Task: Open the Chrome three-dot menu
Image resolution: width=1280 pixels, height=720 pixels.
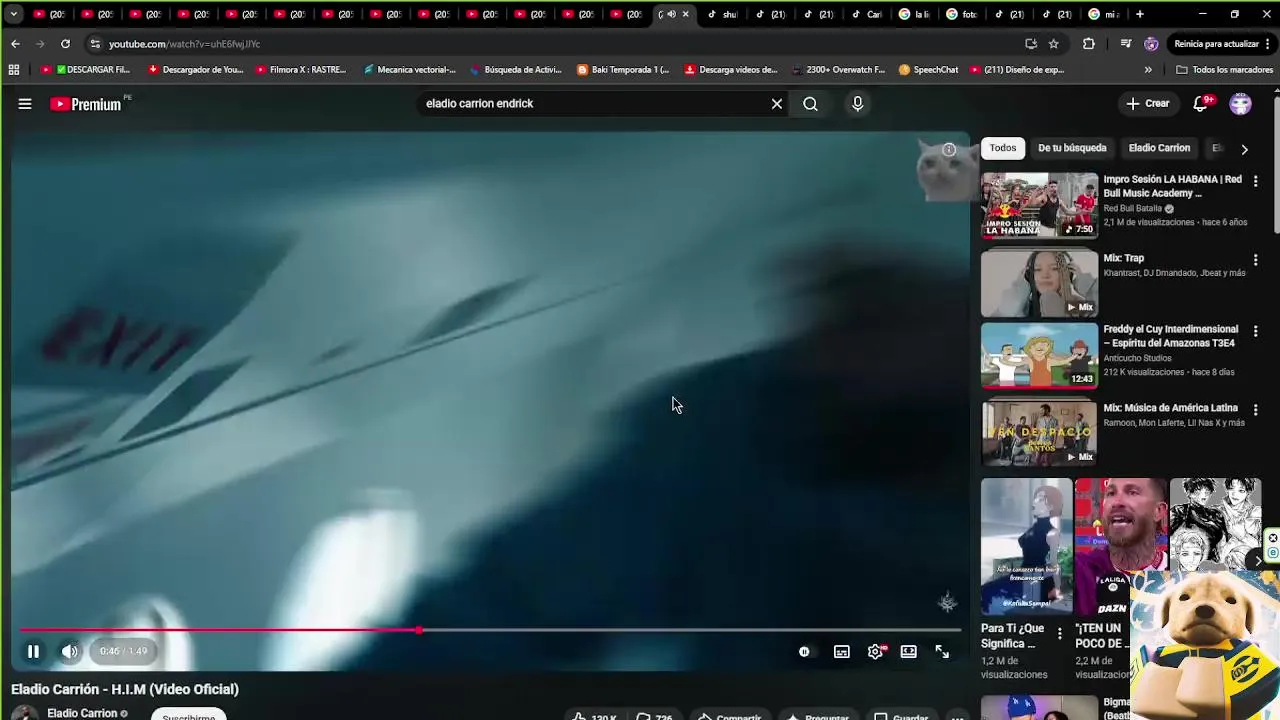Action: pyautogui.click(x=1270, y=44)
